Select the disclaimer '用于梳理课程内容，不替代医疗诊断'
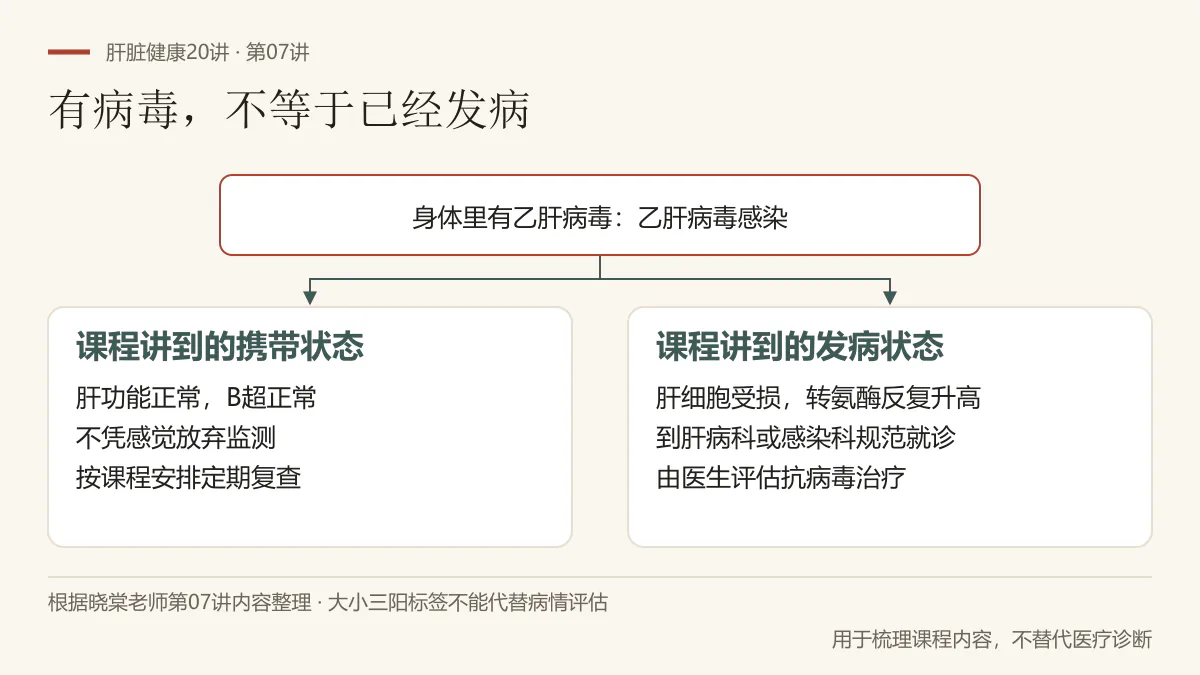 (x=992, y=639)
